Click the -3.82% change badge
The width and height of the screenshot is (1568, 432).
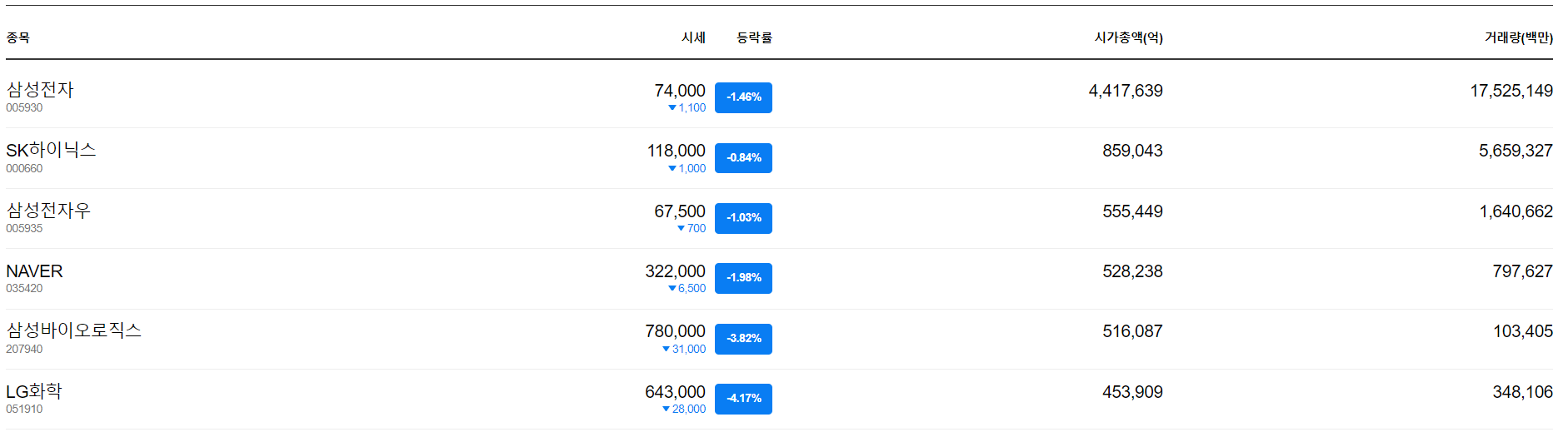click(x=743, y=339)
